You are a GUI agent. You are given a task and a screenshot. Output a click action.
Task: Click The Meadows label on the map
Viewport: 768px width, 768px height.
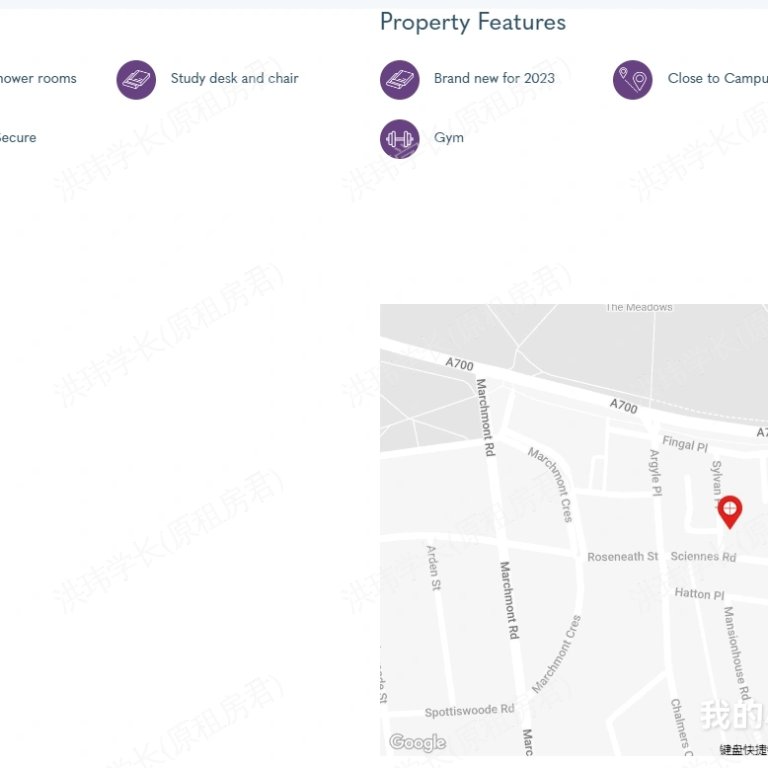(639, 308)
